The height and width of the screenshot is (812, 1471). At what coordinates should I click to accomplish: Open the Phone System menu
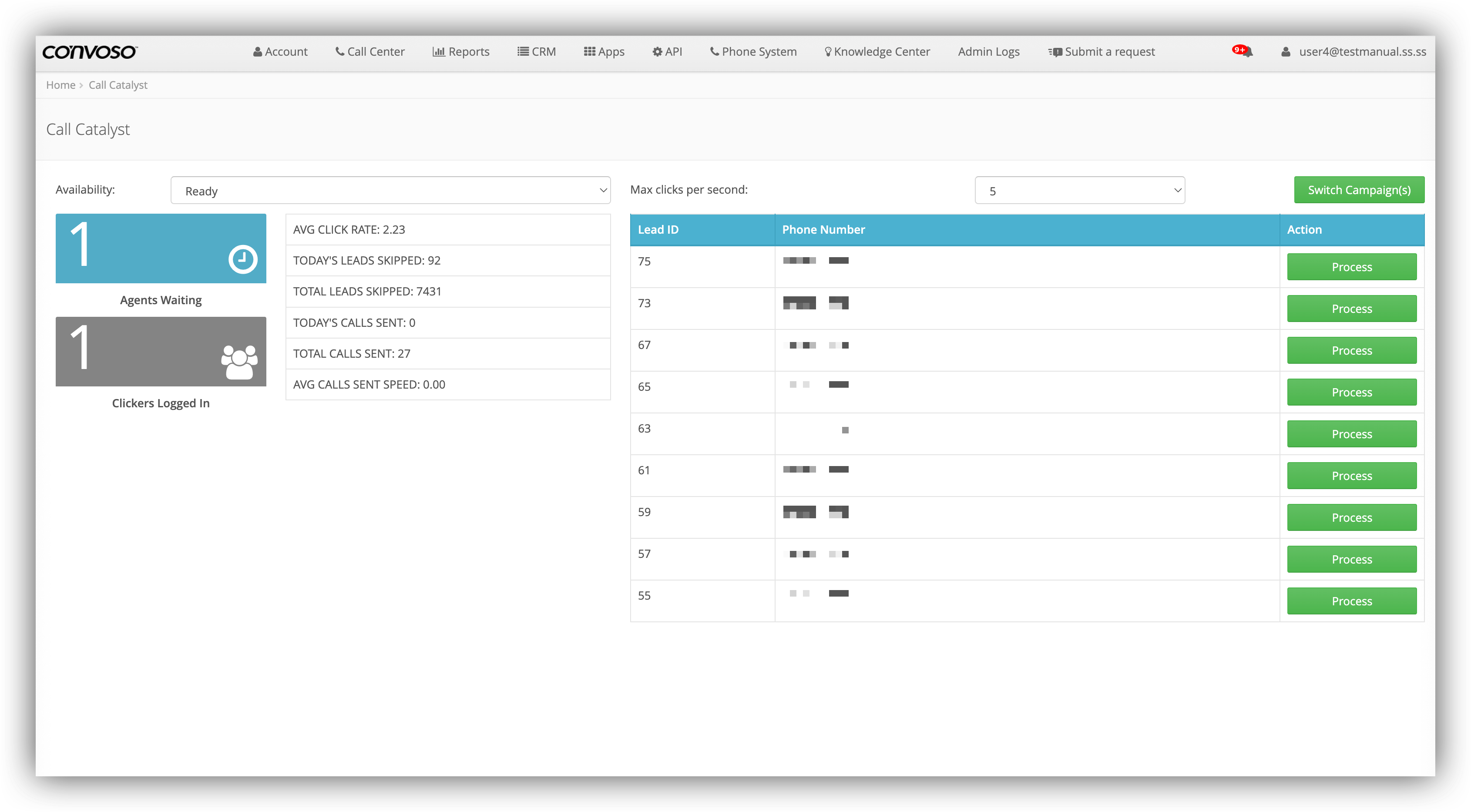coord(753,52)
